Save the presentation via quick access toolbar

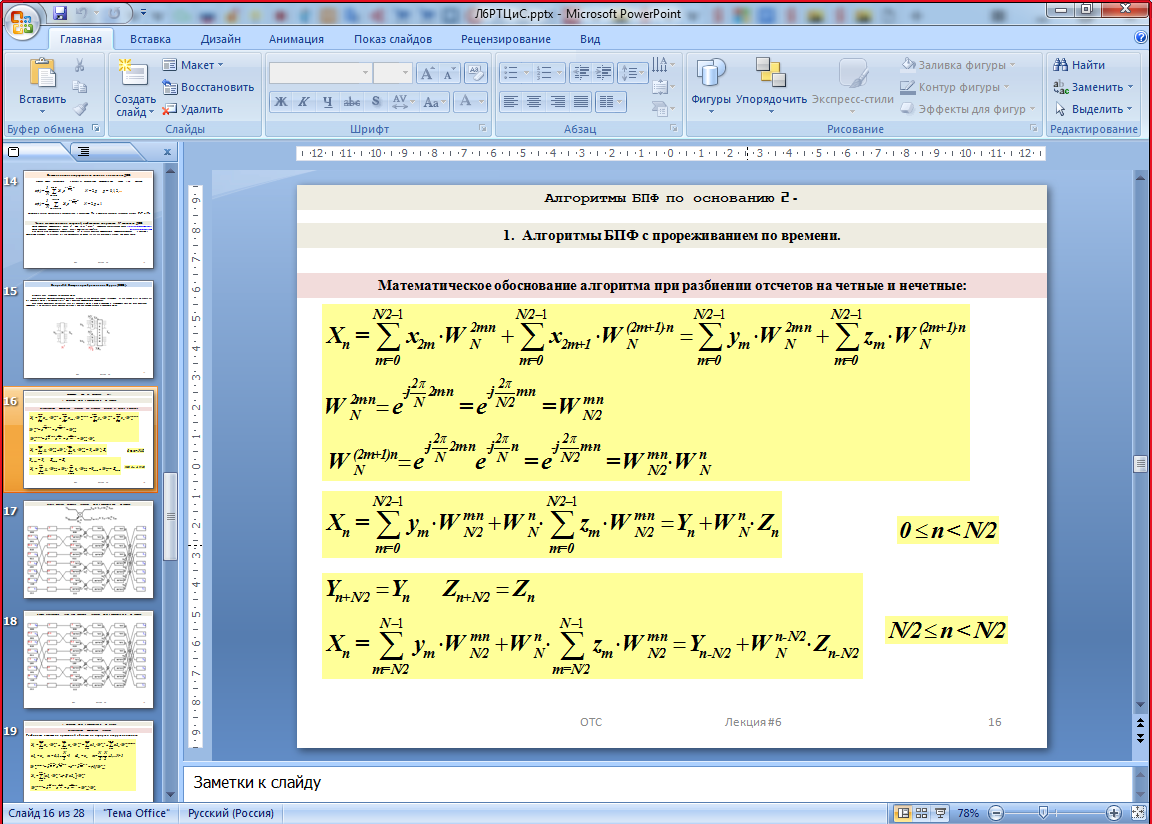(60, 14)
